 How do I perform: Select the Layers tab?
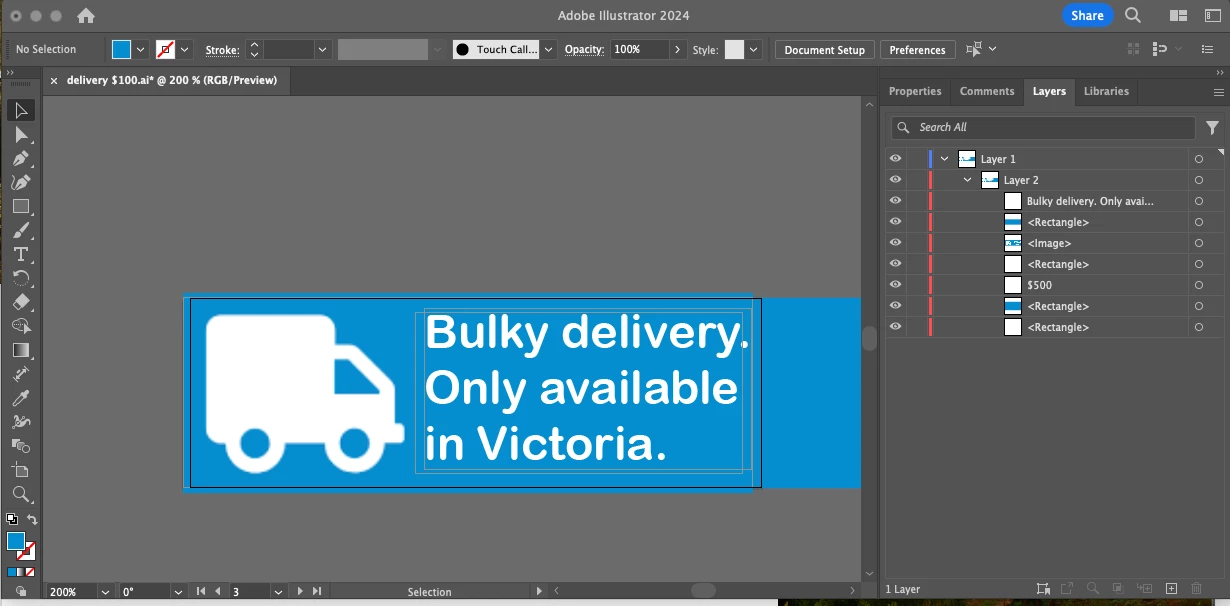[1049, 91]
